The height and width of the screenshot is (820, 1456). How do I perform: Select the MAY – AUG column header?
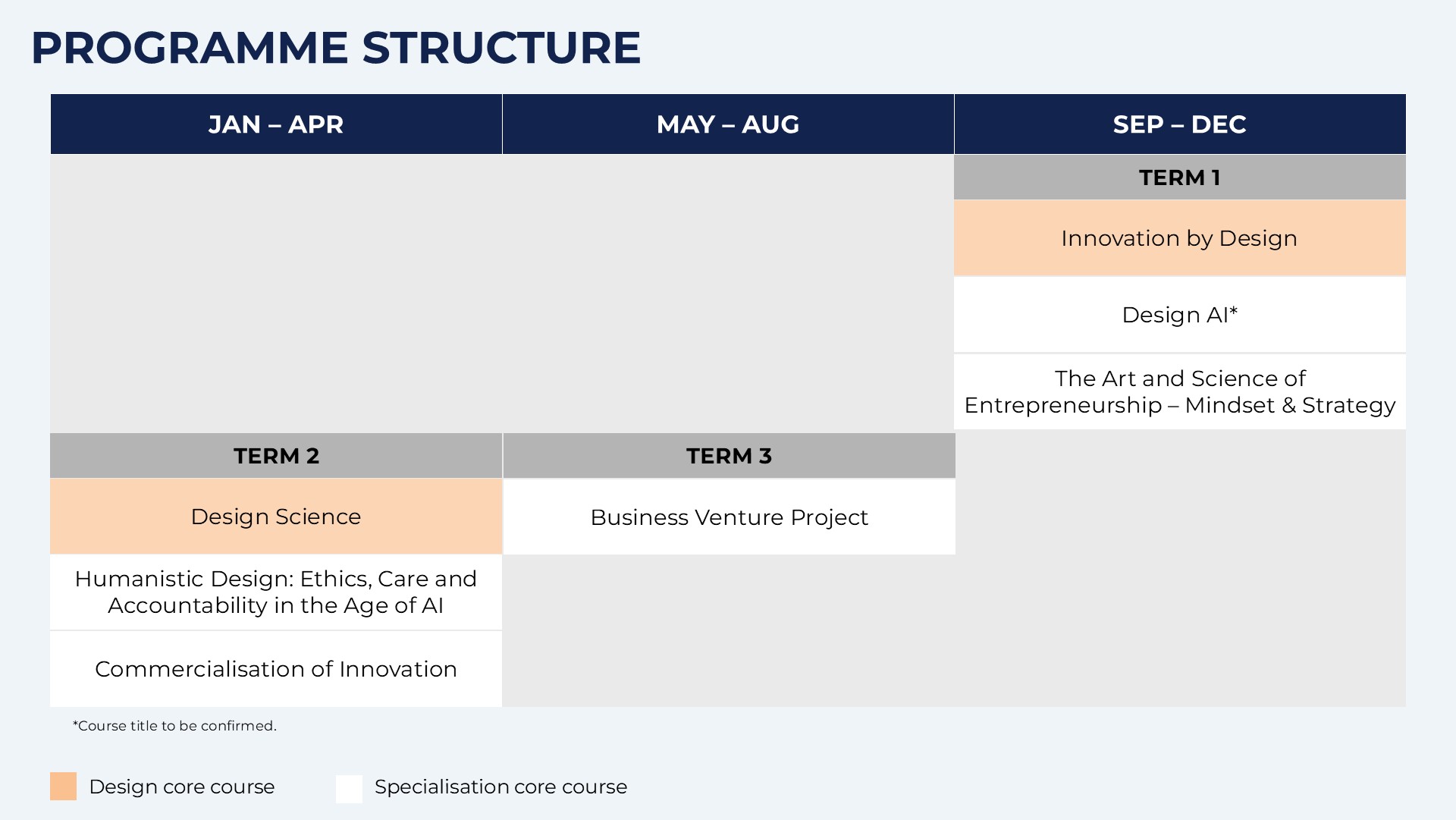[728, 124]
